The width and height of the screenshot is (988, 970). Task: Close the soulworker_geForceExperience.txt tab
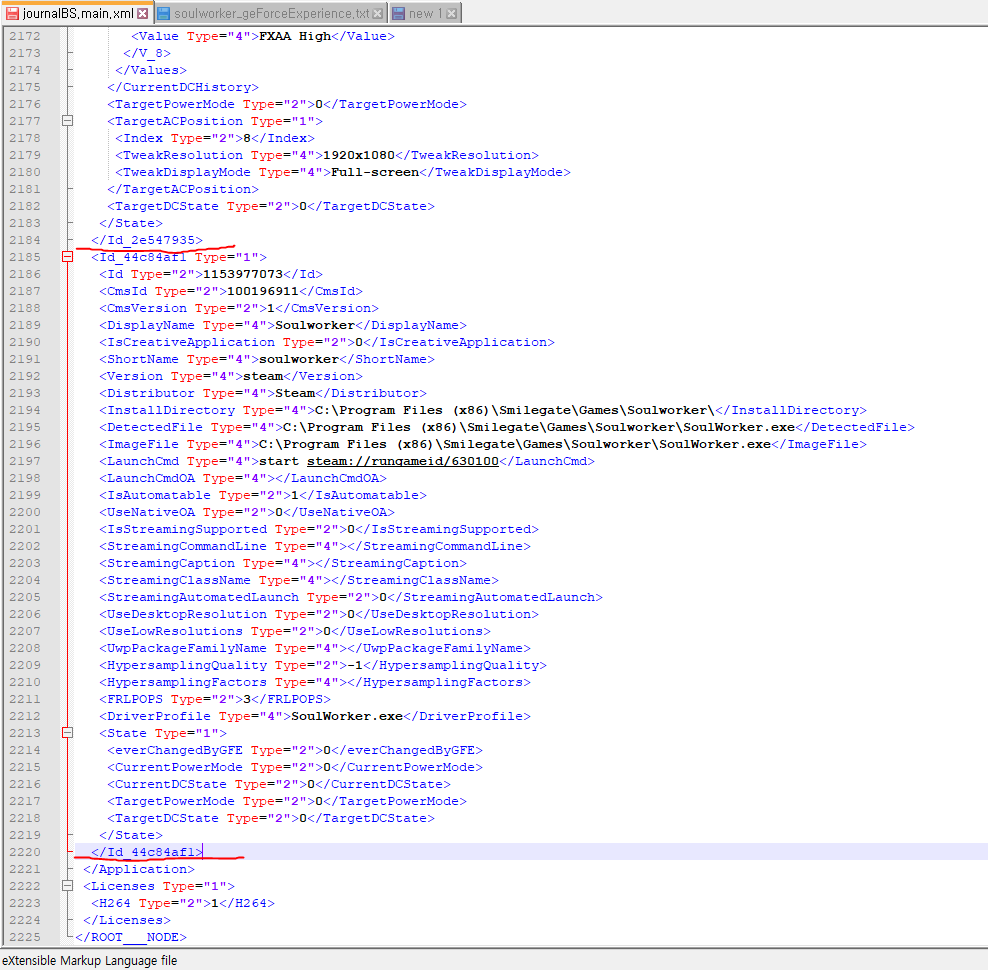pos(377,13)
